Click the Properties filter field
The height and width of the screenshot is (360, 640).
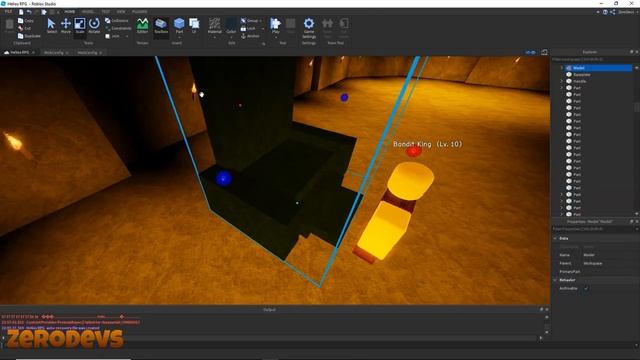tap(595, 229)
